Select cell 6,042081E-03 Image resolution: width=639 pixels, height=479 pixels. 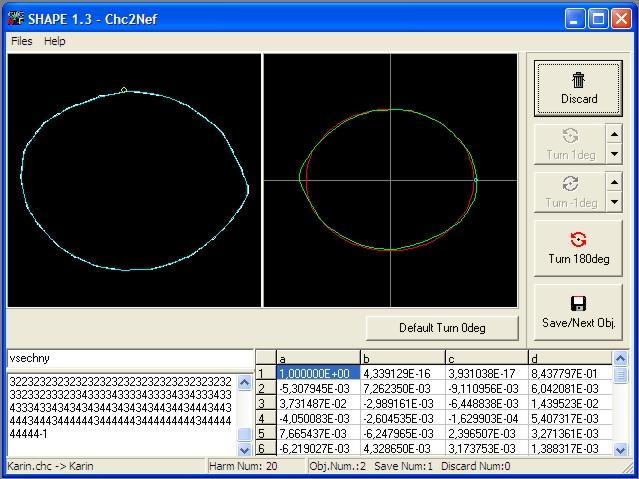(571, 388)
